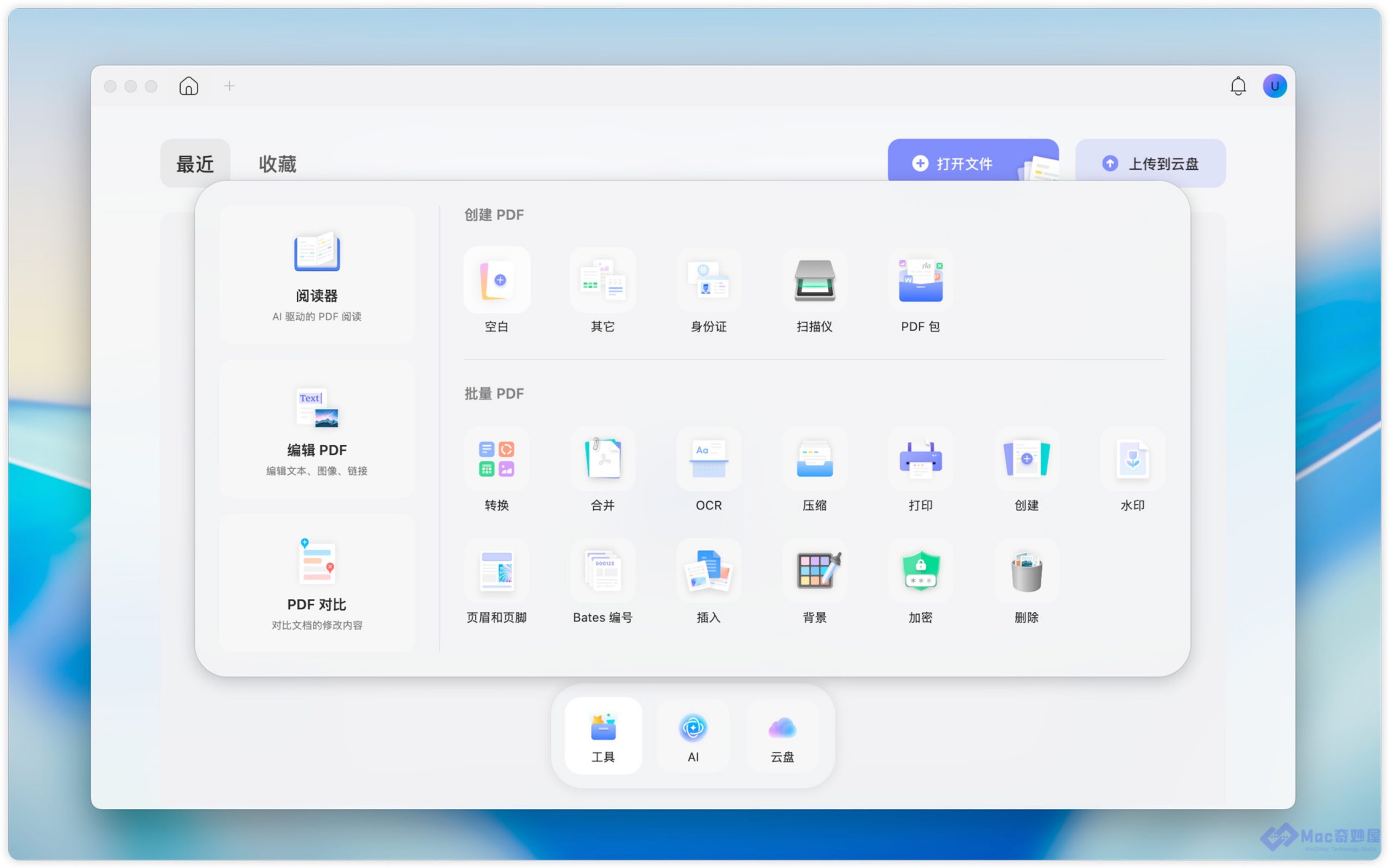Click the batch Delete (删除) trash icon
Image resolution: width=1389 pixels, height=868 pixels.
click(x=1026, y=571)
